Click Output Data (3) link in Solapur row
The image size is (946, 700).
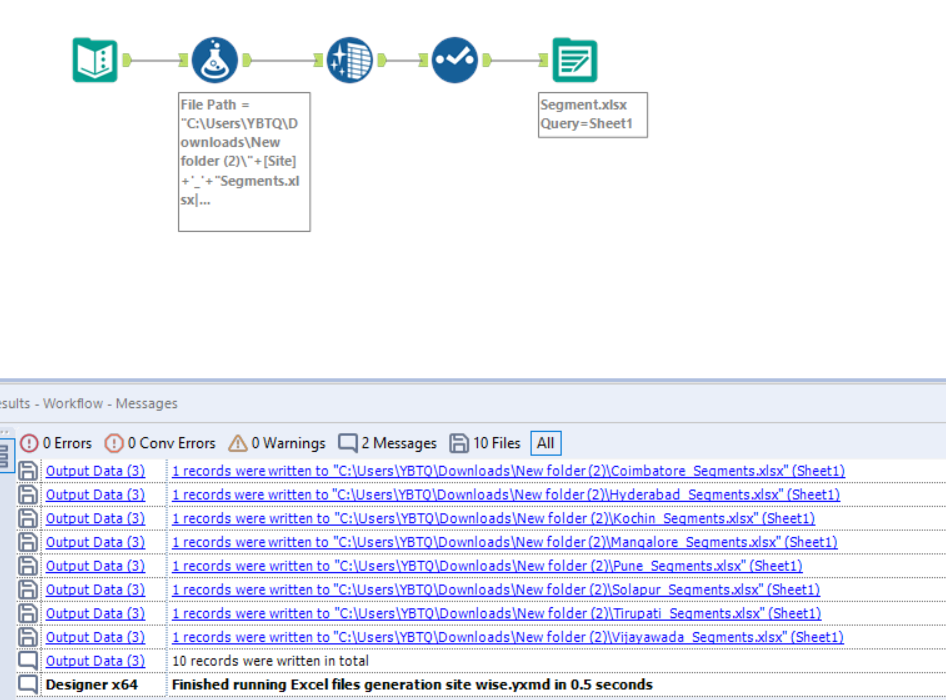point(95,590)
